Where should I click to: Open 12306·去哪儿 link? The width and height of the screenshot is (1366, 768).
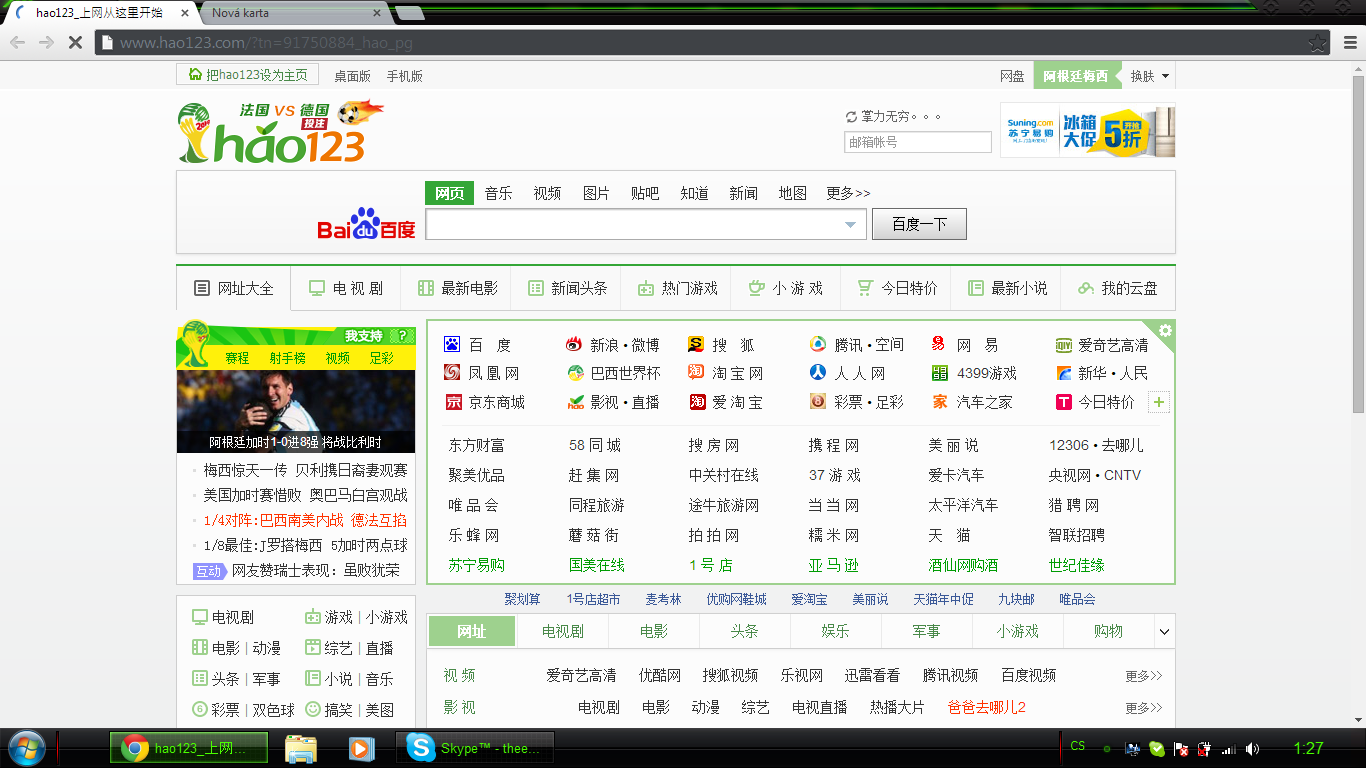pos(1096,446)
